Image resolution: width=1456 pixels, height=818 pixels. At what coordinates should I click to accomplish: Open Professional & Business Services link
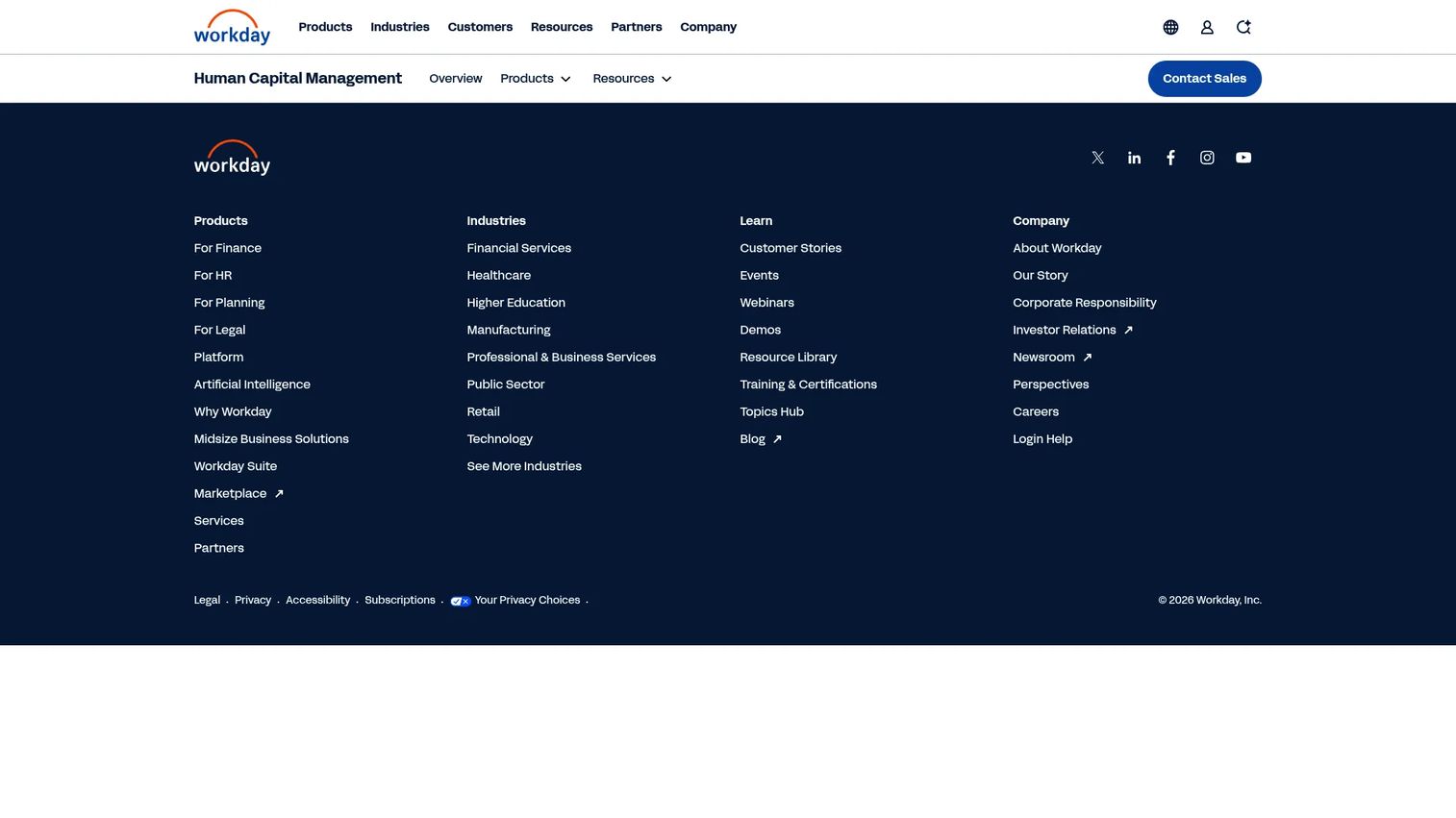coord(562,357)
